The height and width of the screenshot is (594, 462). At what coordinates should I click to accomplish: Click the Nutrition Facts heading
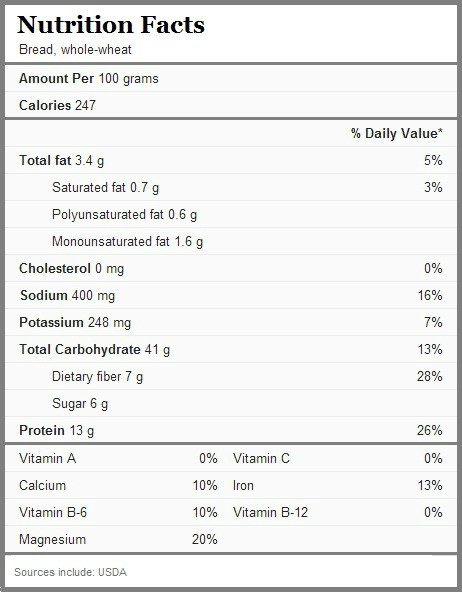[x=111, y=25]
